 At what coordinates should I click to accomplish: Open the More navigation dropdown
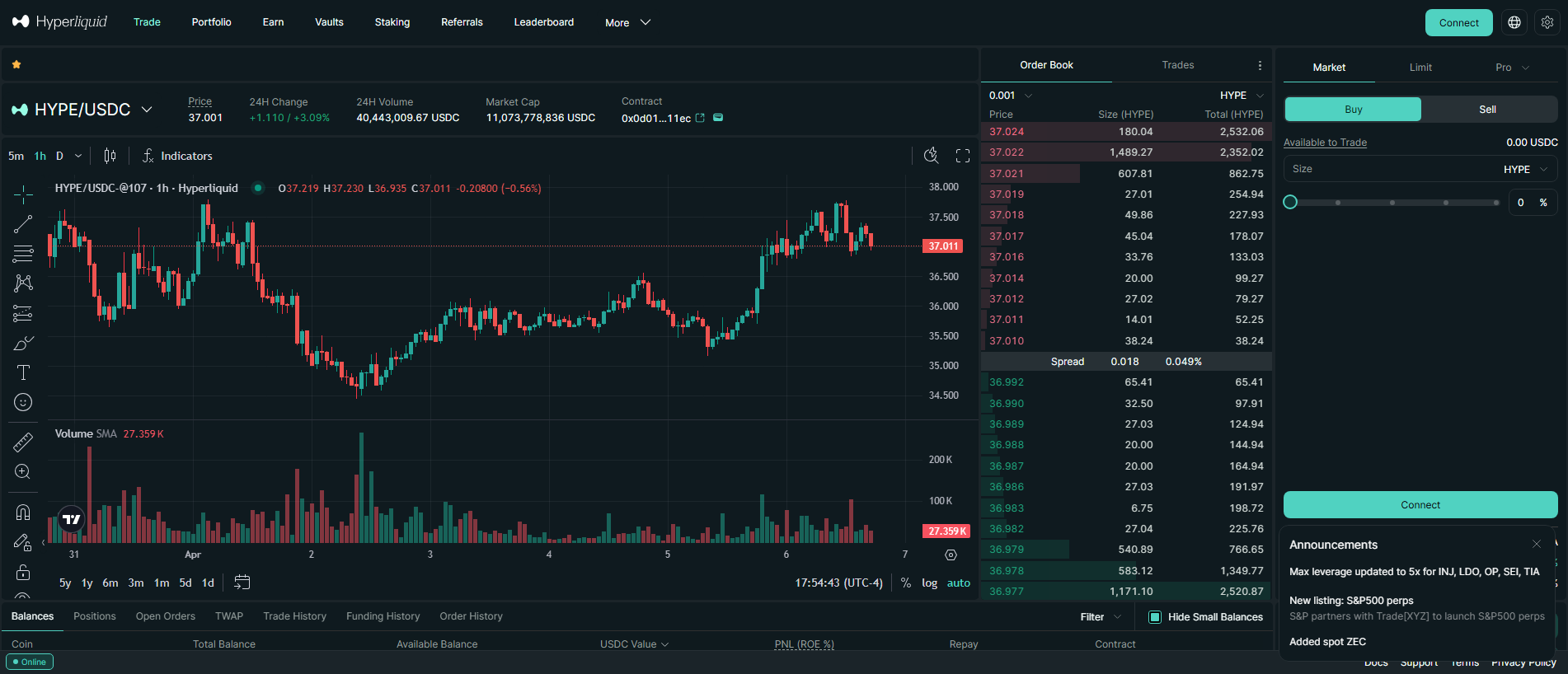pos(627,22)
